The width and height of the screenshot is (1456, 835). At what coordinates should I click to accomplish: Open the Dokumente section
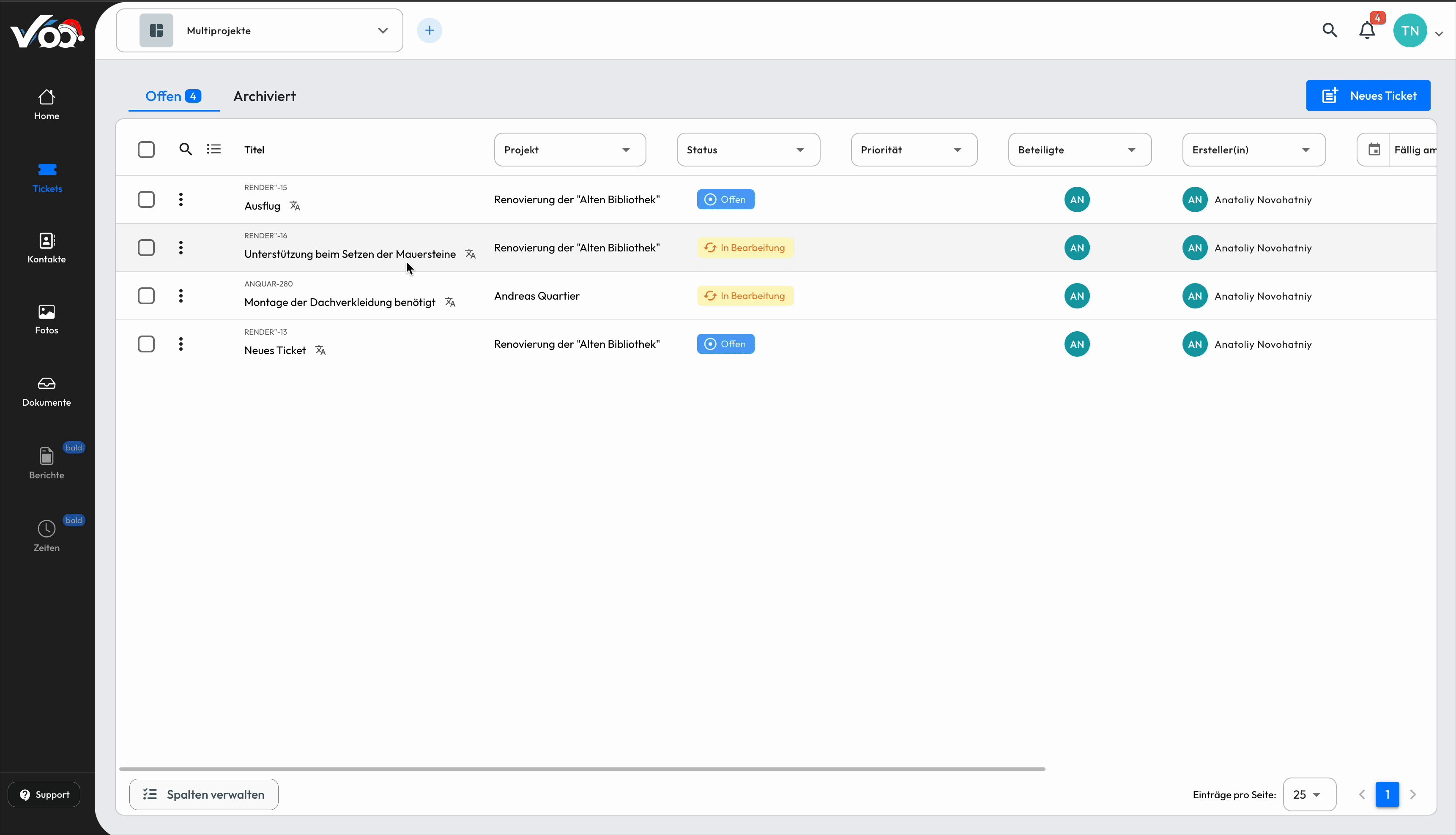(x=46, y=390)
